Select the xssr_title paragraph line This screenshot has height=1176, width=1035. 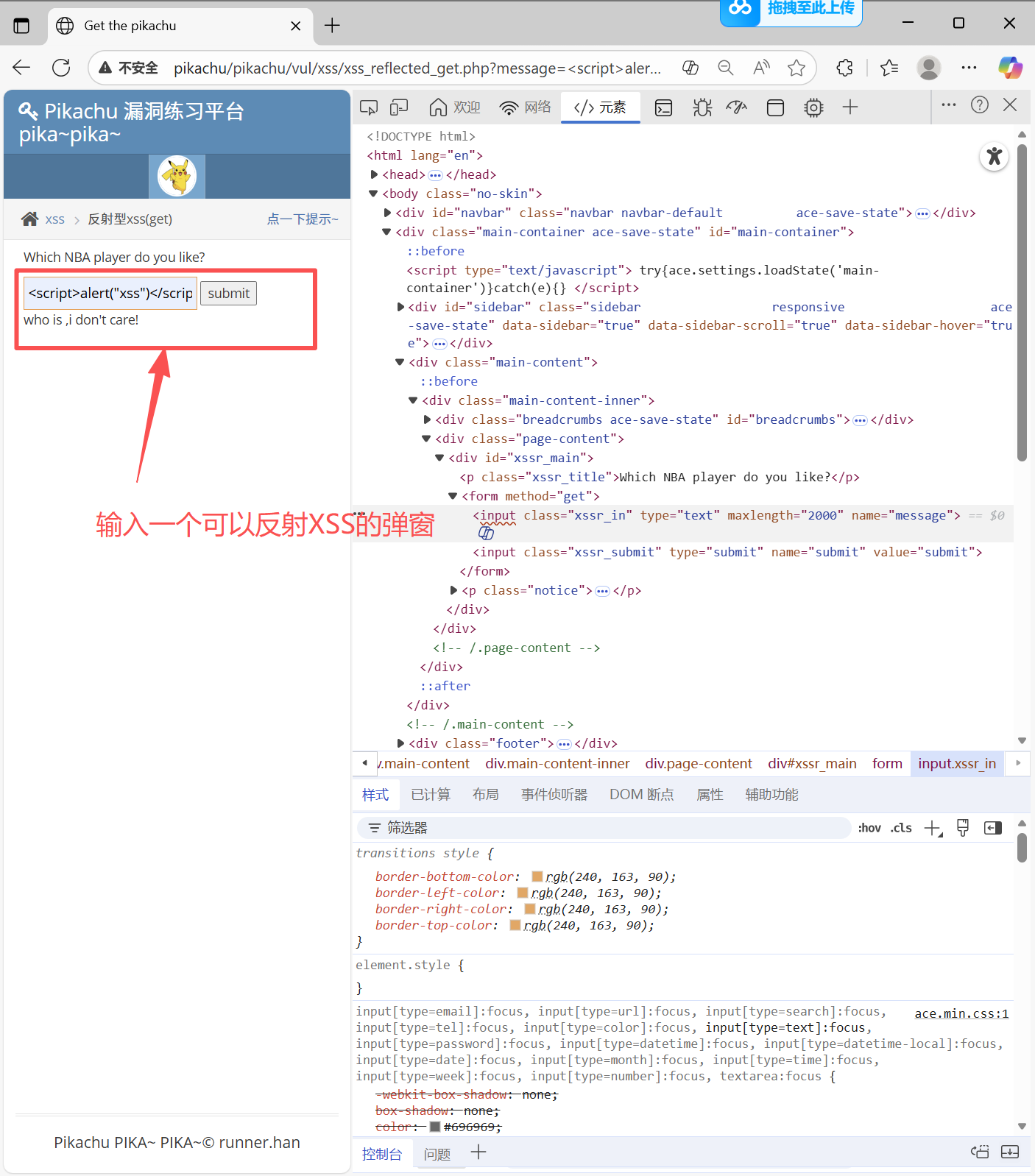660,477
